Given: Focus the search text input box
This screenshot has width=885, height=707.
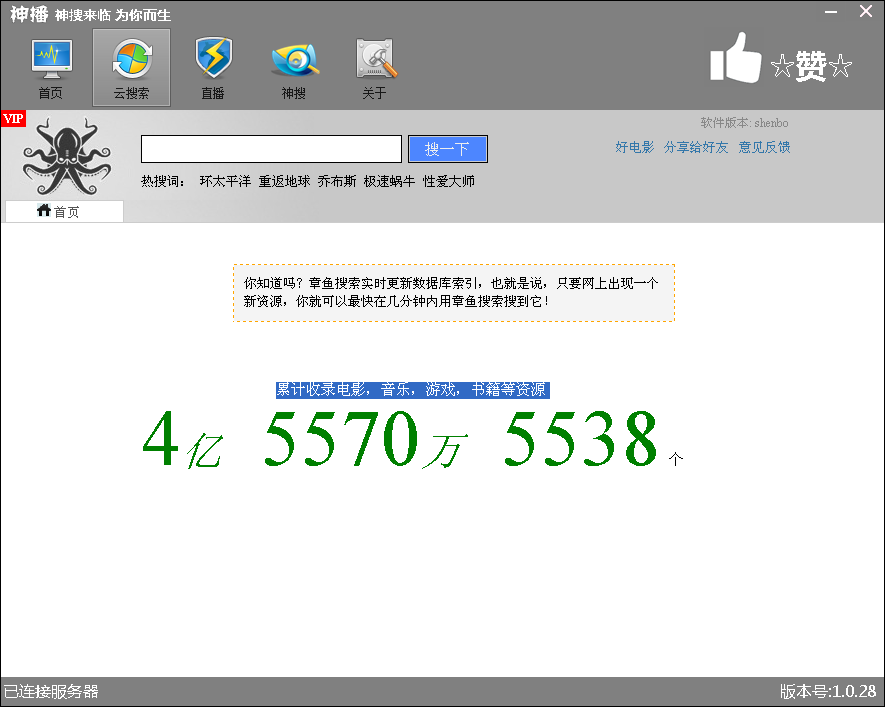Looking at the screenshot, I should coord(271,149).
